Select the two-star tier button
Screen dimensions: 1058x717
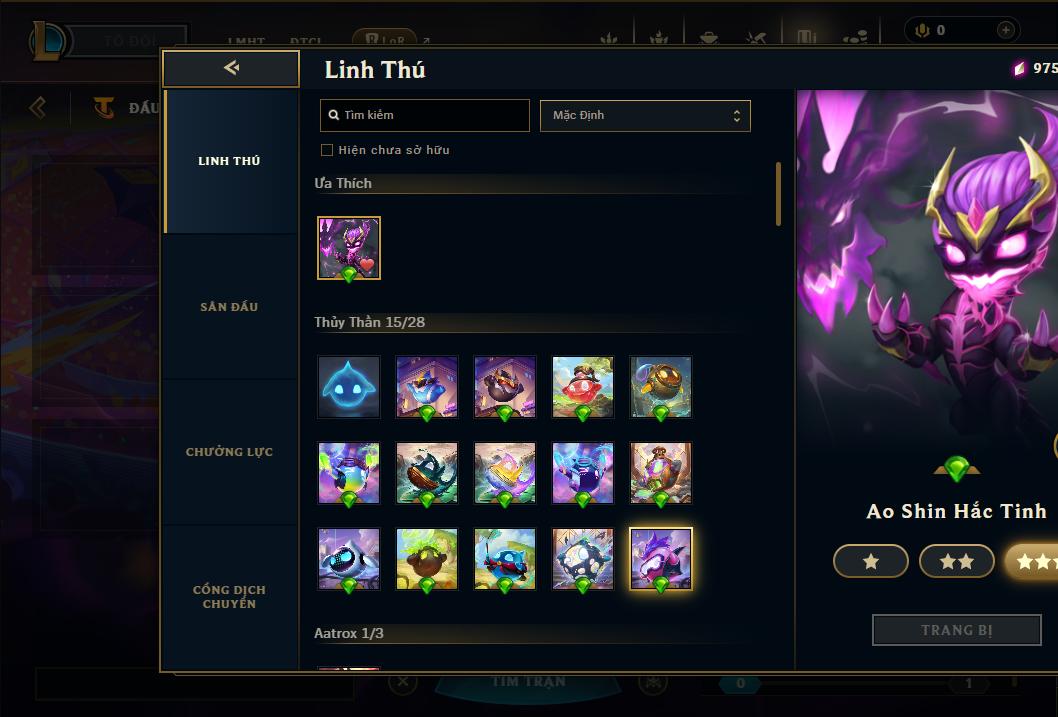[957, 561]
